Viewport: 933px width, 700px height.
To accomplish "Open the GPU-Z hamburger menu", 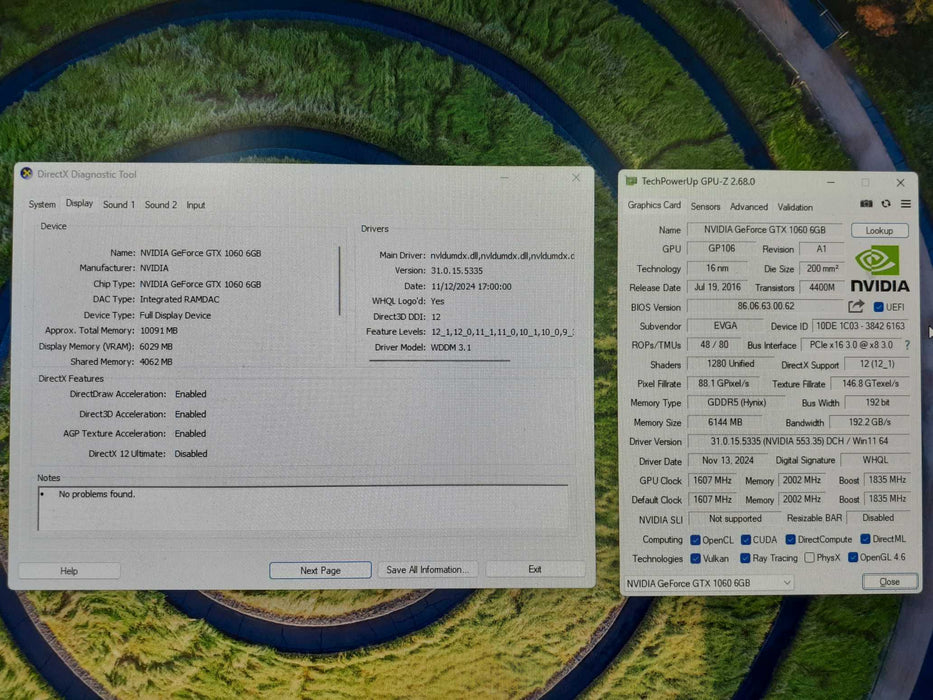I will tap(906, 204).
